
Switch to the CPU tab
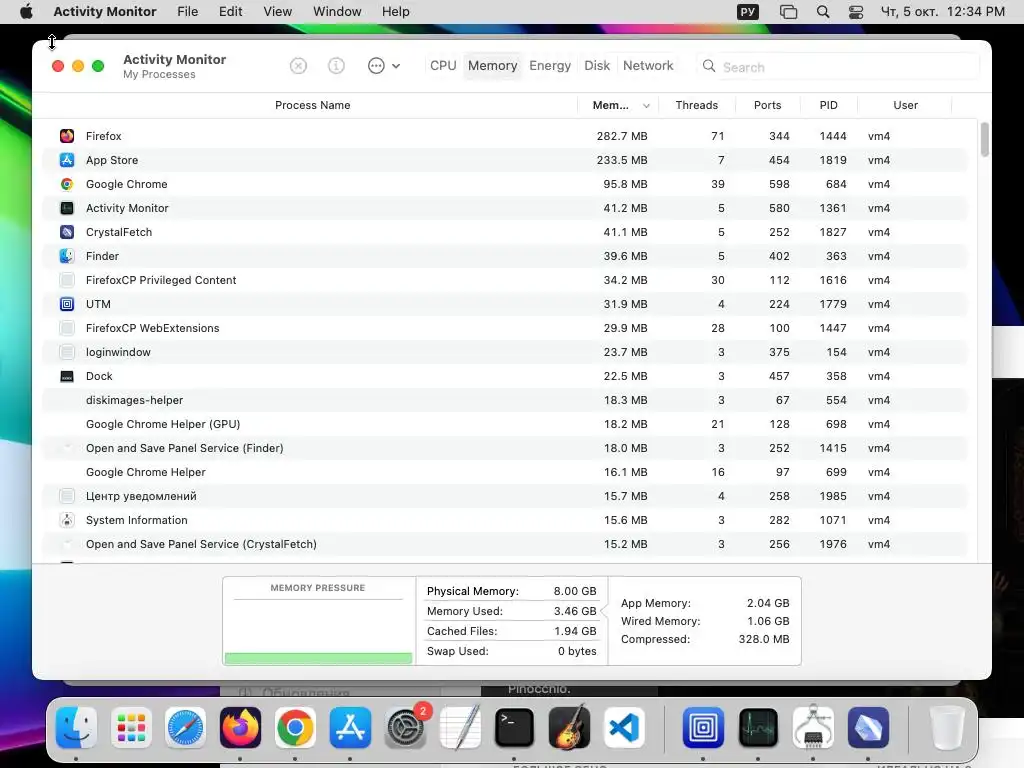click(443, 66)
